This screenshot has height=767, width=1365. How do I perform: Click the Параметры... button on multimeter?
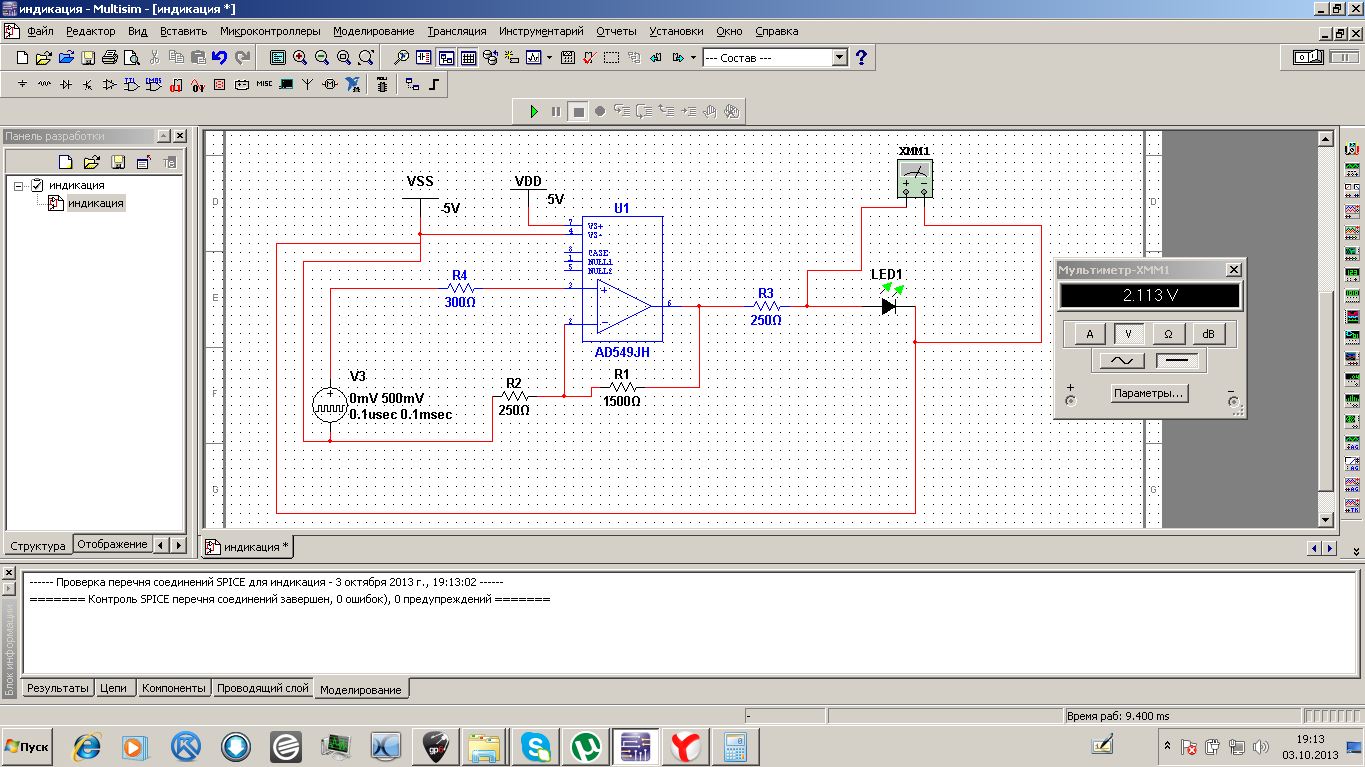point(1148,393)
